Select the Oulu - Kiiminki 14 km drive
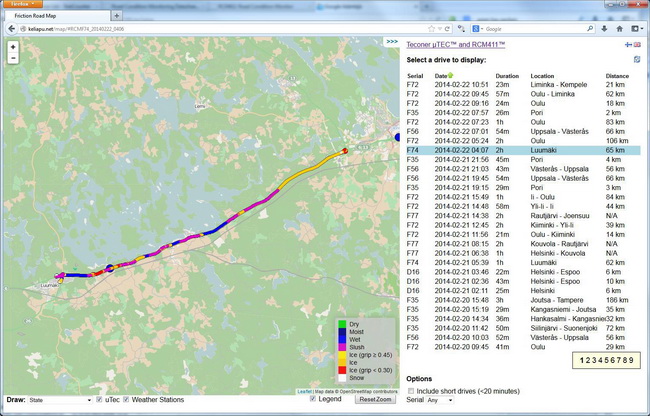The height and width of the screenshot is (416, 650). (523, 235)
